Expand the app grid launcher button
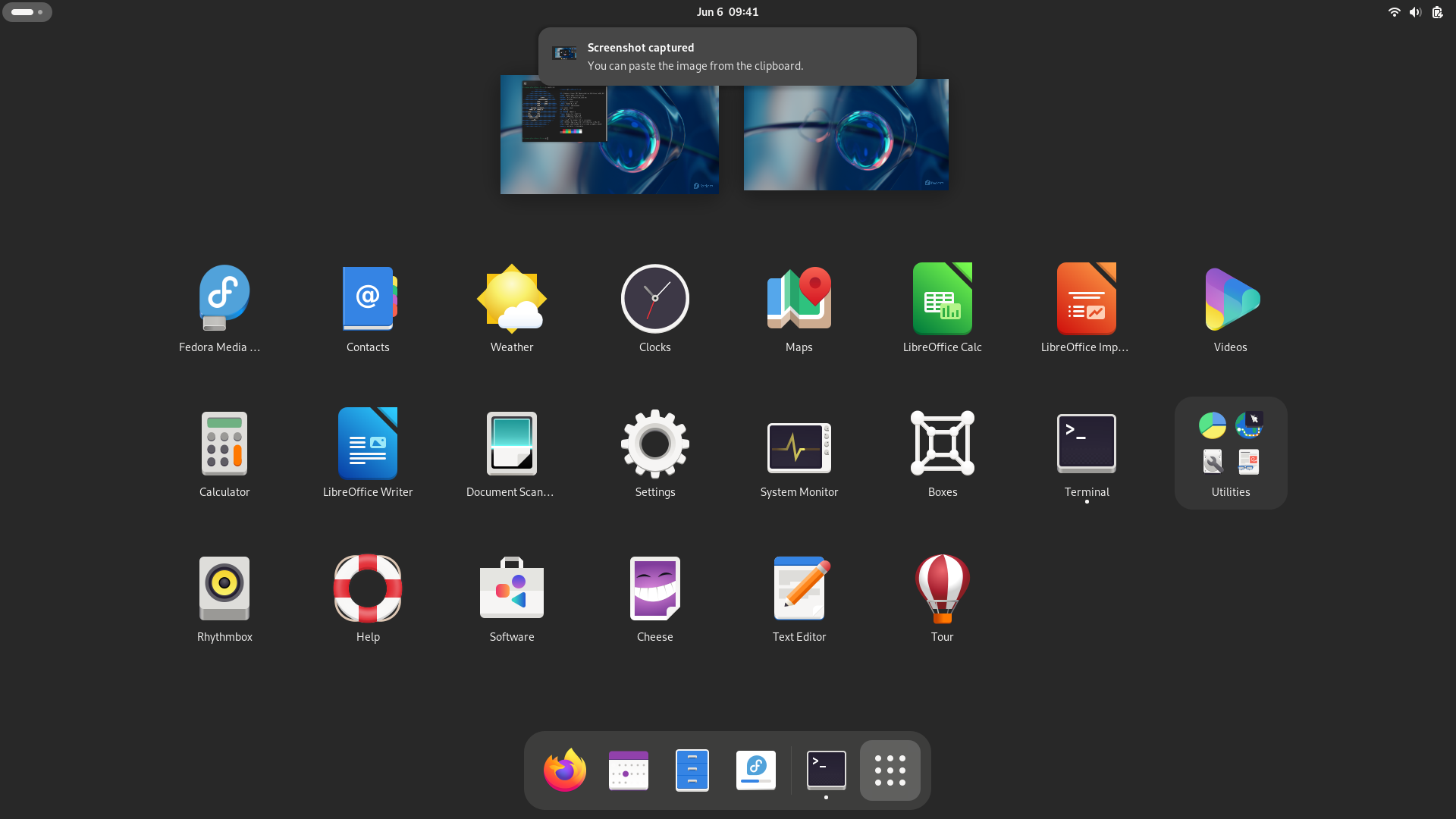 [x=888, y=769]
